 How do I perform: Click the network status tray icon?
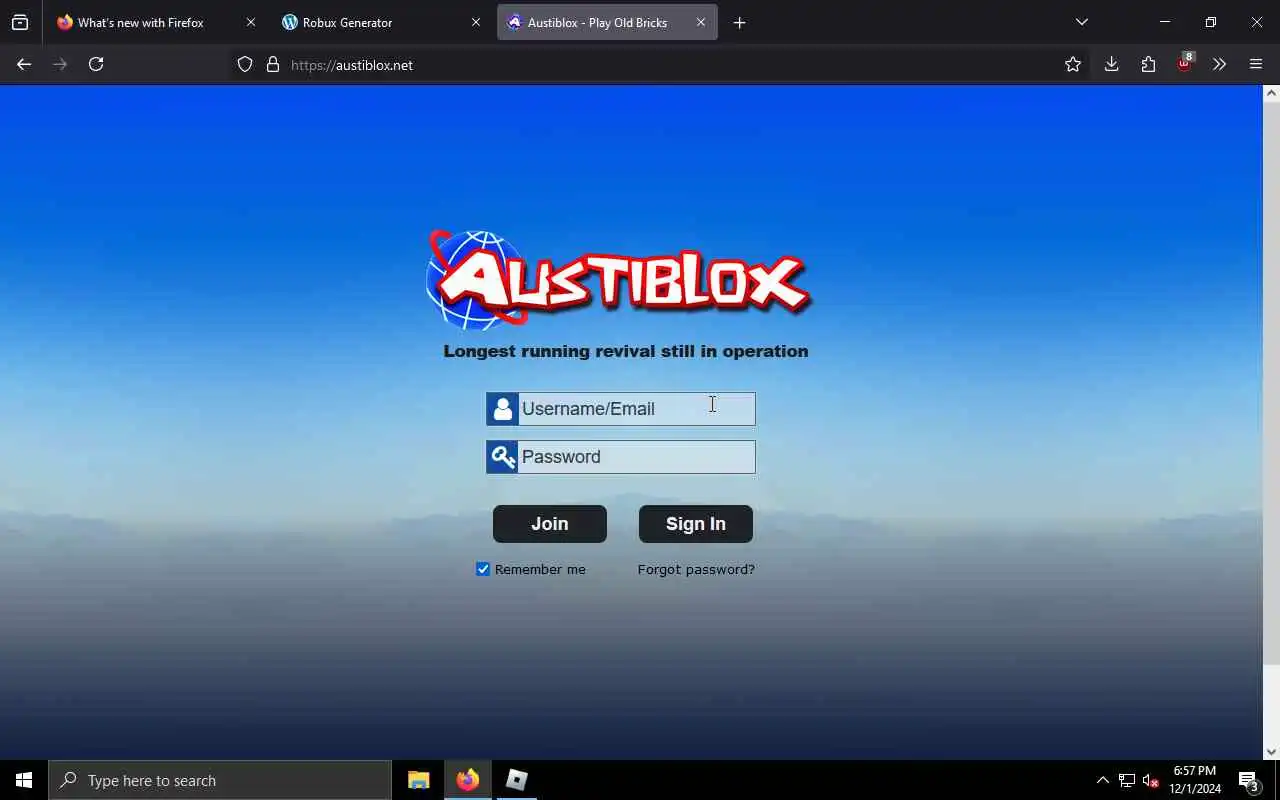click(1126, 780)
